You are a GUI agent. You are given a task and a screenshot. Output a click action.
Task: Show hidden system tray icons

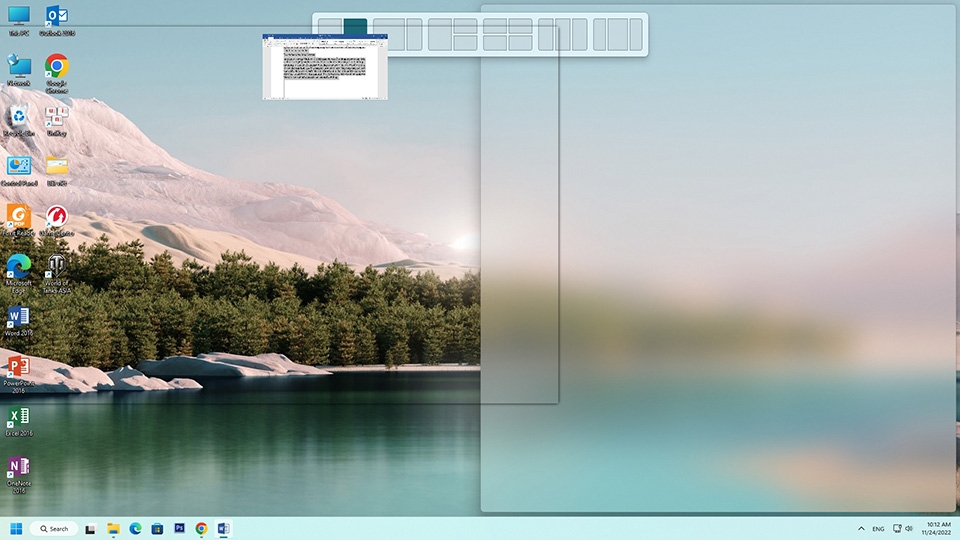click(x=861, y=528)
